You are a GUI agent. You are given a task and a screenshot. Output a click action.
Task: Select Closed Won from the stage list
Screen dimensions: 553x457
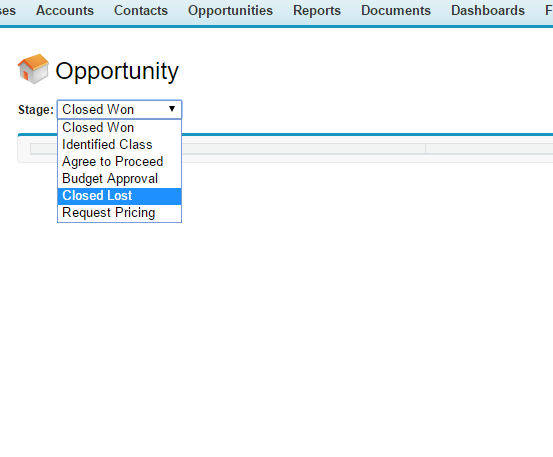(x=119, y=128)
